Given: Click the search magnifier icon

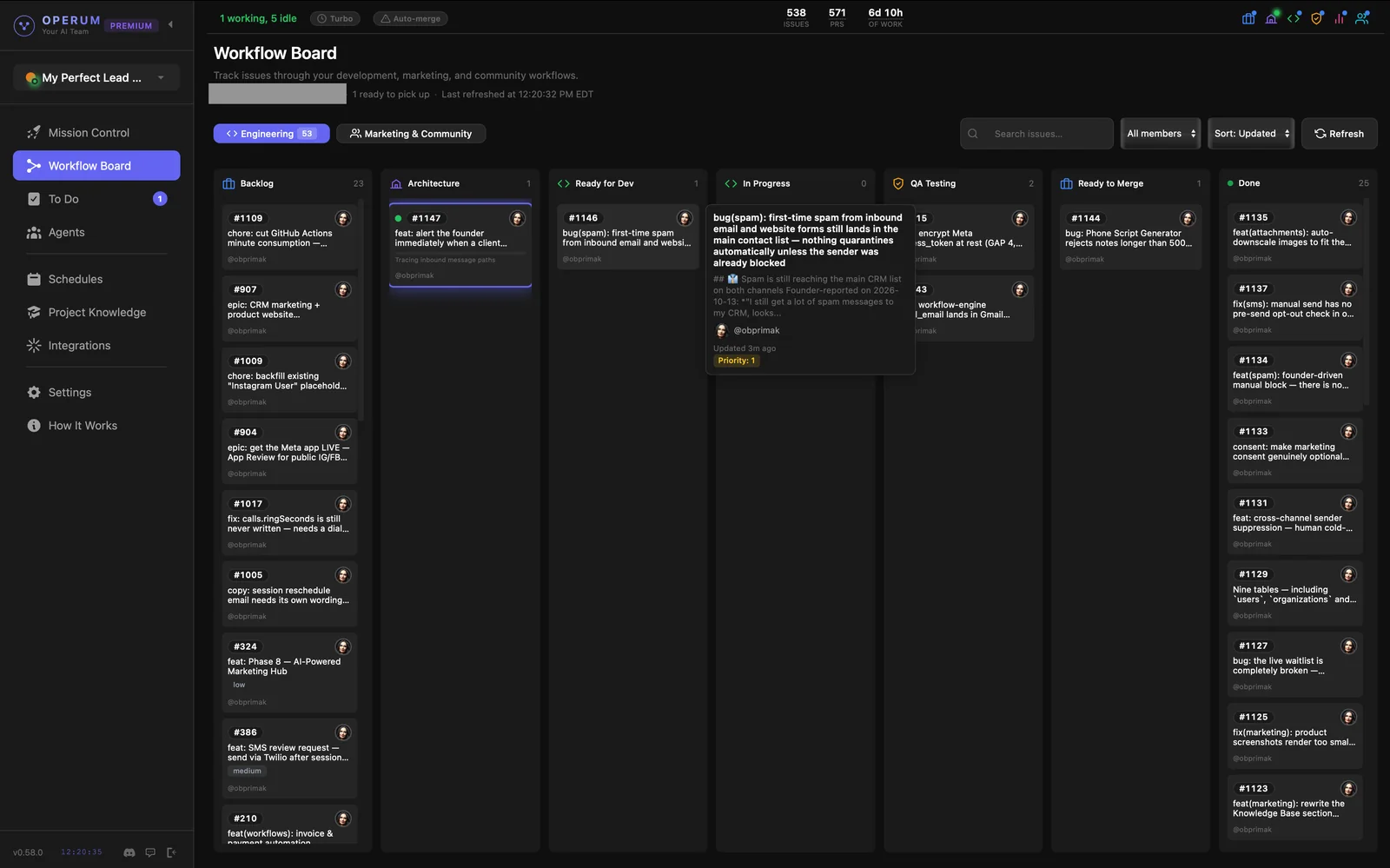Looking at the screenshot, I should (x=973, y=134).
